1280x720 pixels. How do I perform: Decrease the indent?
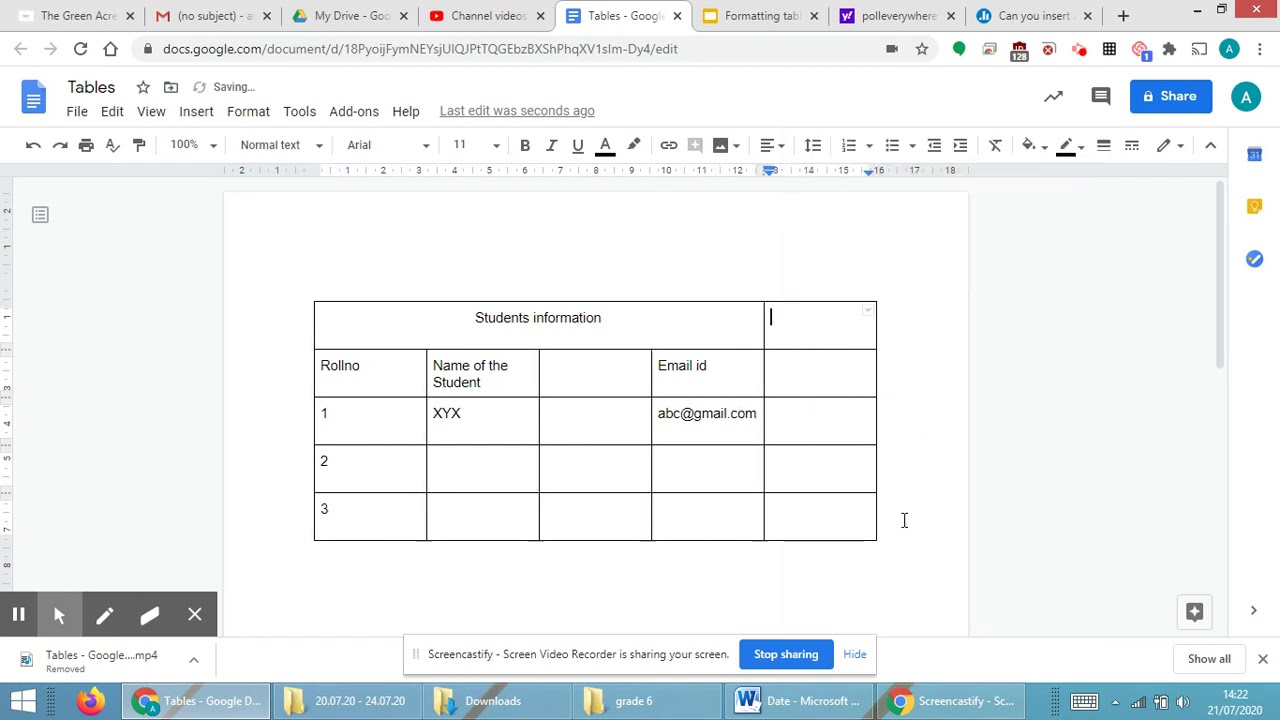(x=934, y=146)
